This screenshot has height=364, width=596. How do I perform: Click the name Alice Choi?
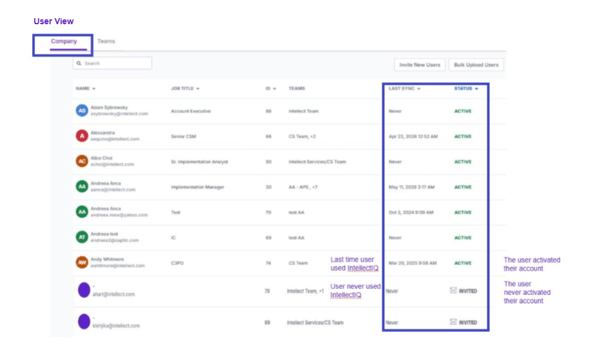pos(101,158)
